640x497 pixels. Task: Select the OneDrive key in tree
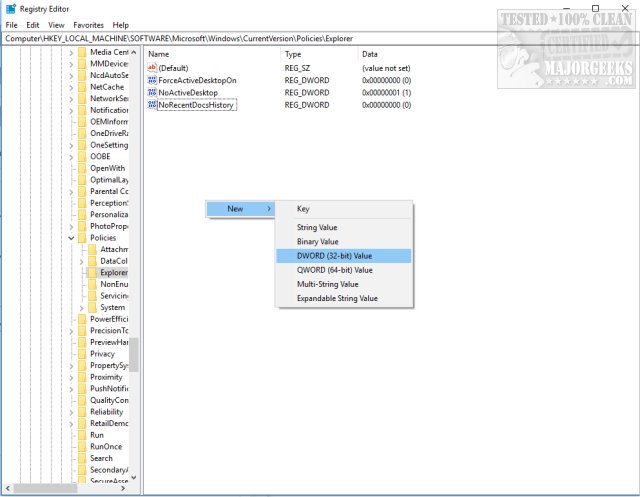109,133
